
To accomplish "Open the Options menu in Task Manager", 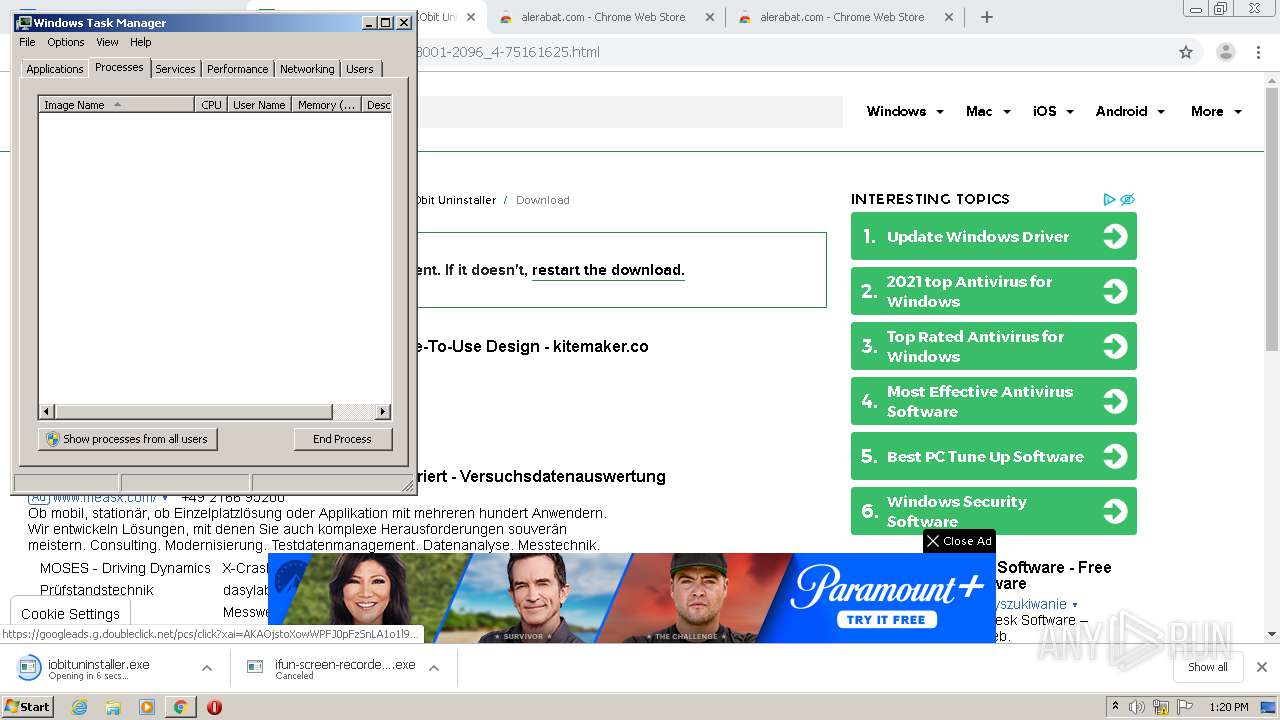I will 66,42.
